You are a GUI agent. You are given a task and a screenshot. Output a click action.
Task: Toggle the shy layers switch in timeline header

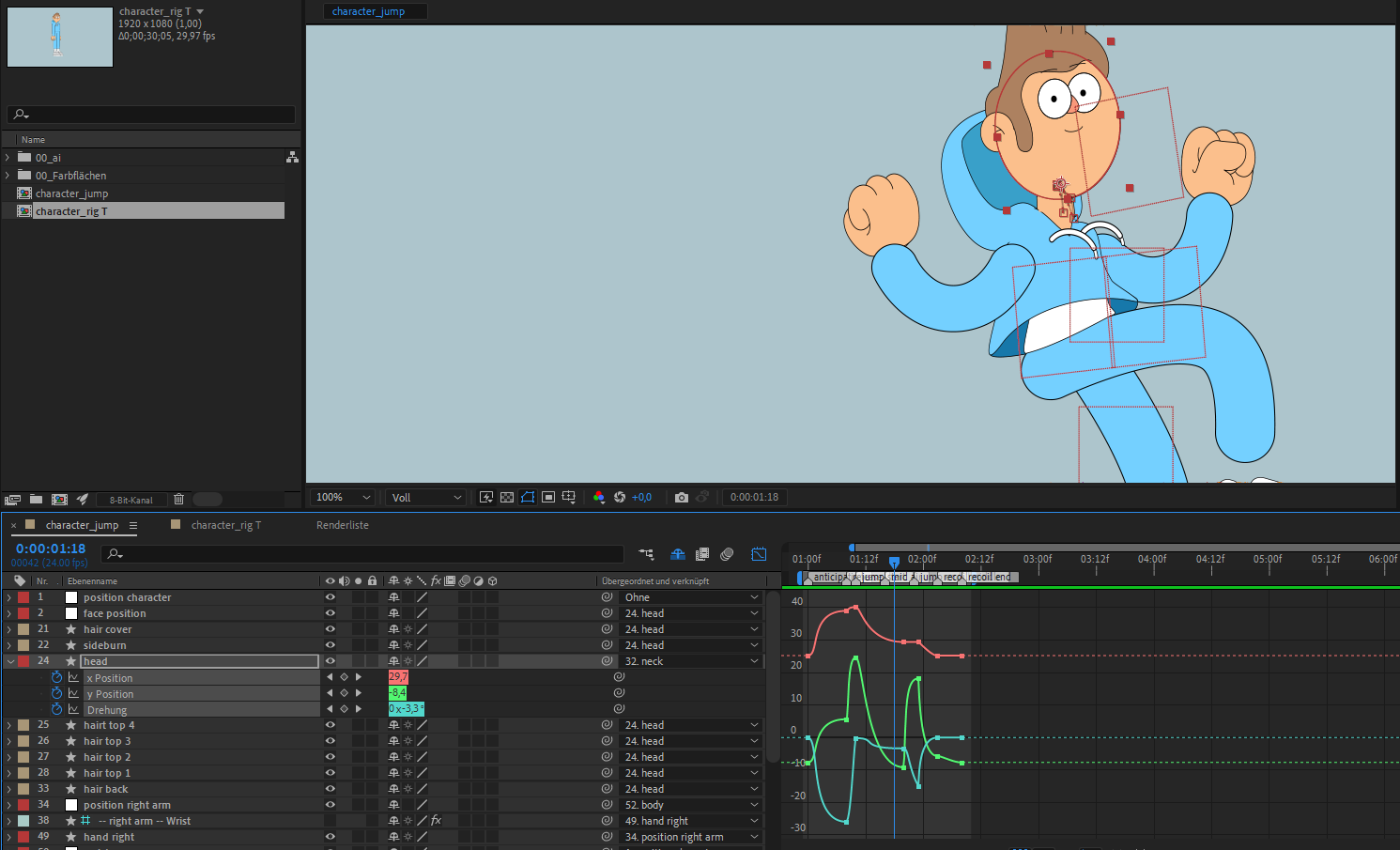point(678,554)
